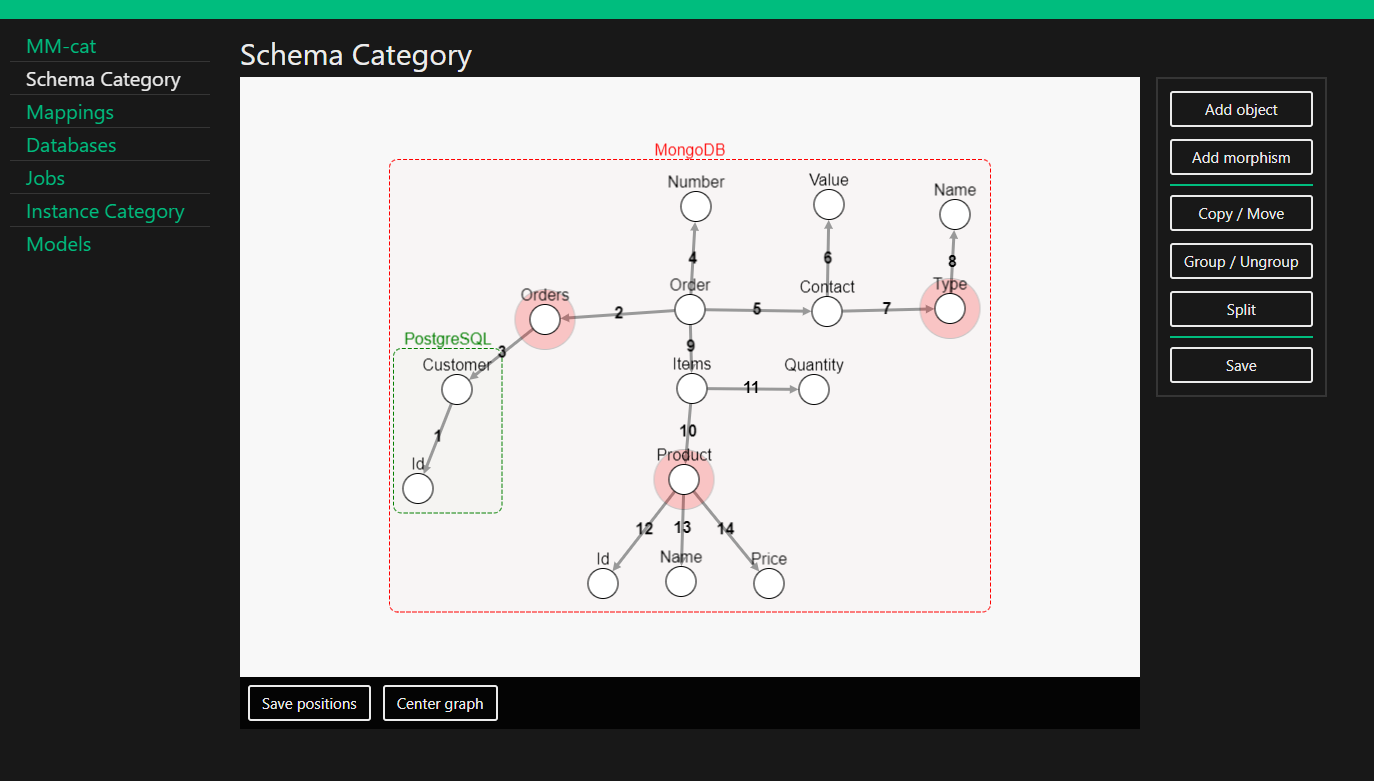Select the Order node circle

tap(690, 309)
